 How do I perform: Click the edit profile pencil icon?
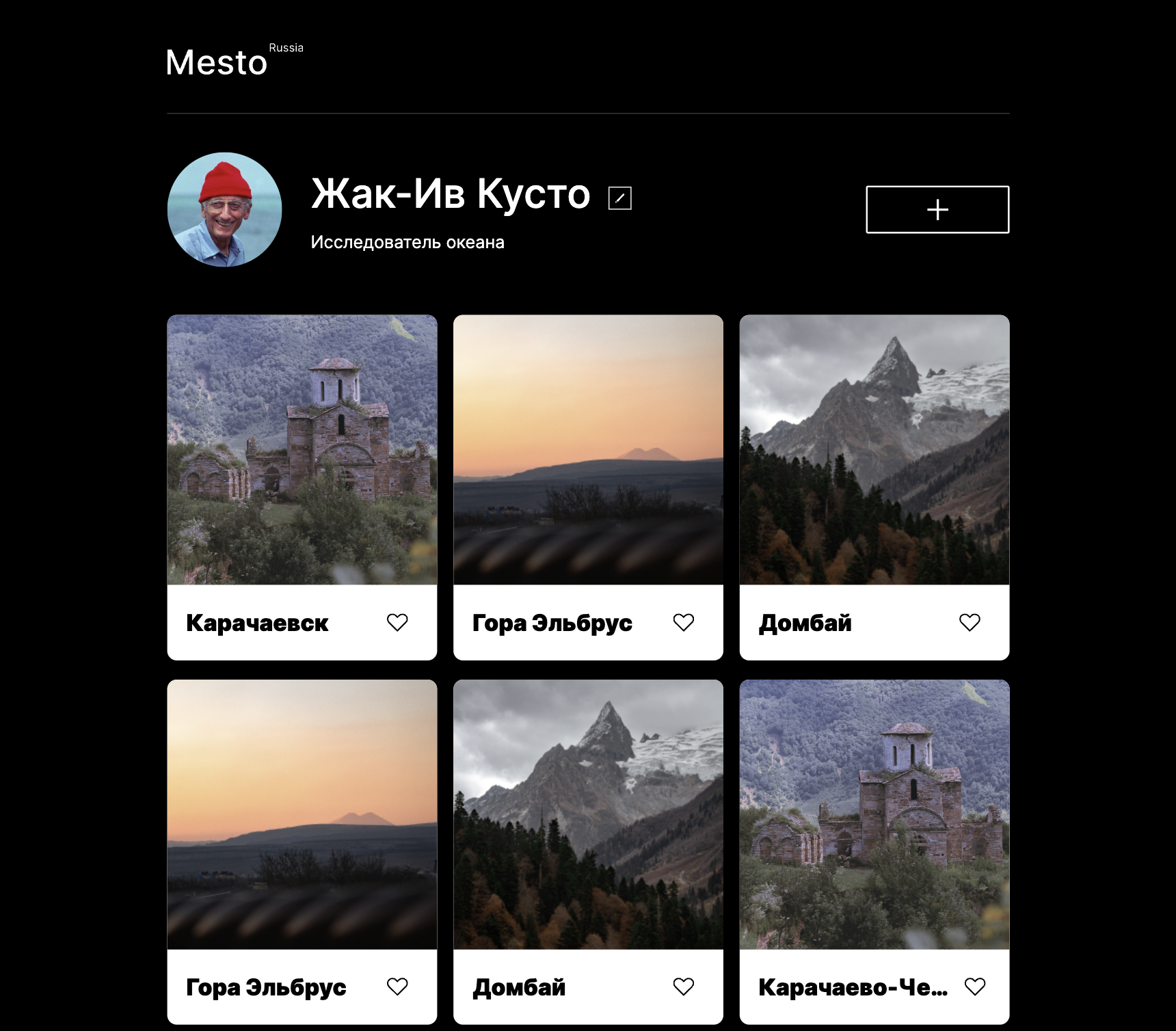click(x=619, y=198)
